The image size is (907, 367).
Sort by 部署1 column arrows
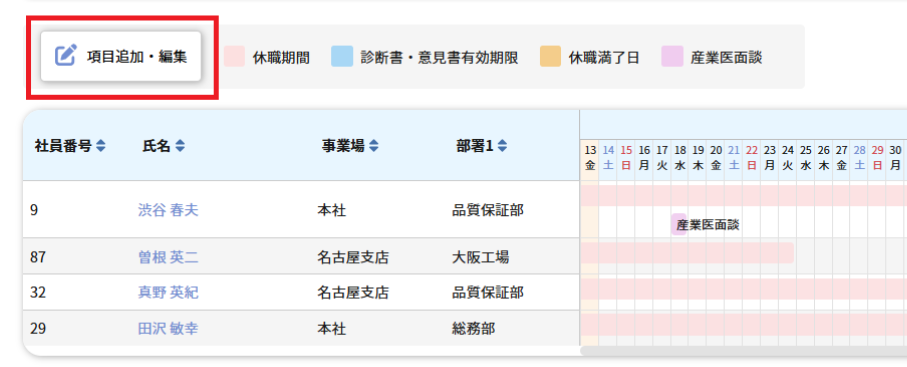502,146
